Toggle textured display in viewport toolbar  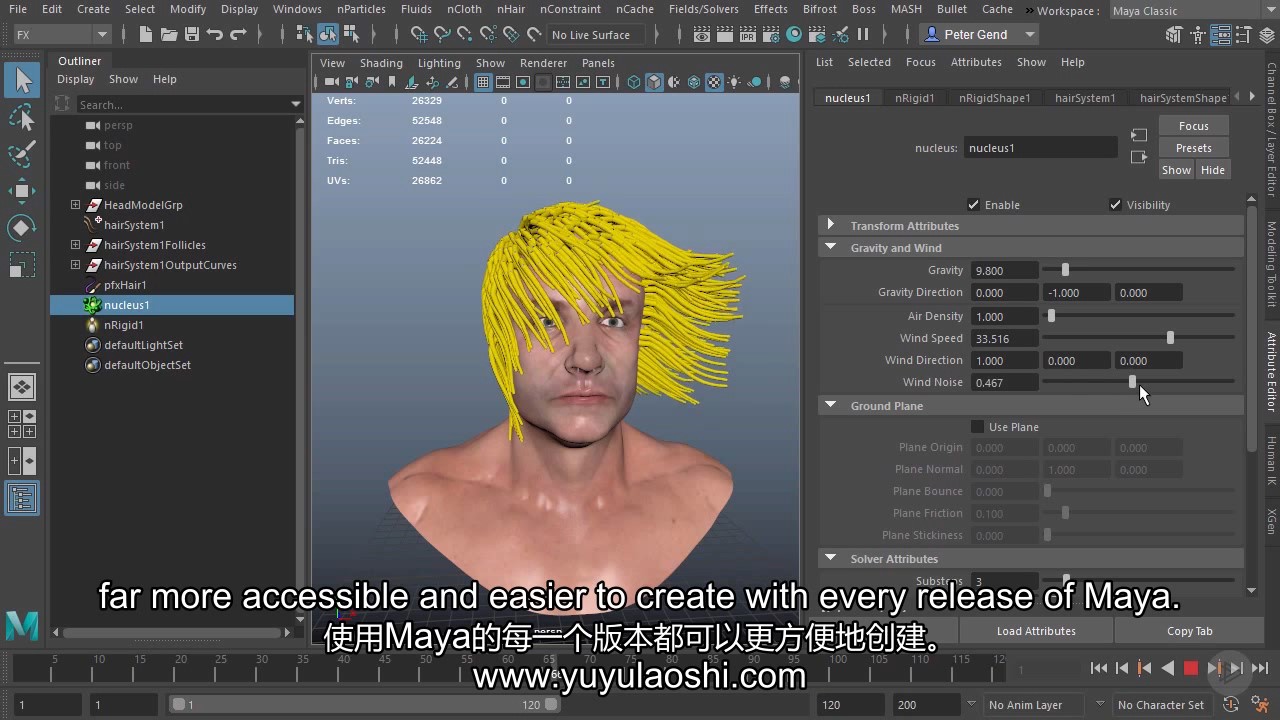pos(713,82)
